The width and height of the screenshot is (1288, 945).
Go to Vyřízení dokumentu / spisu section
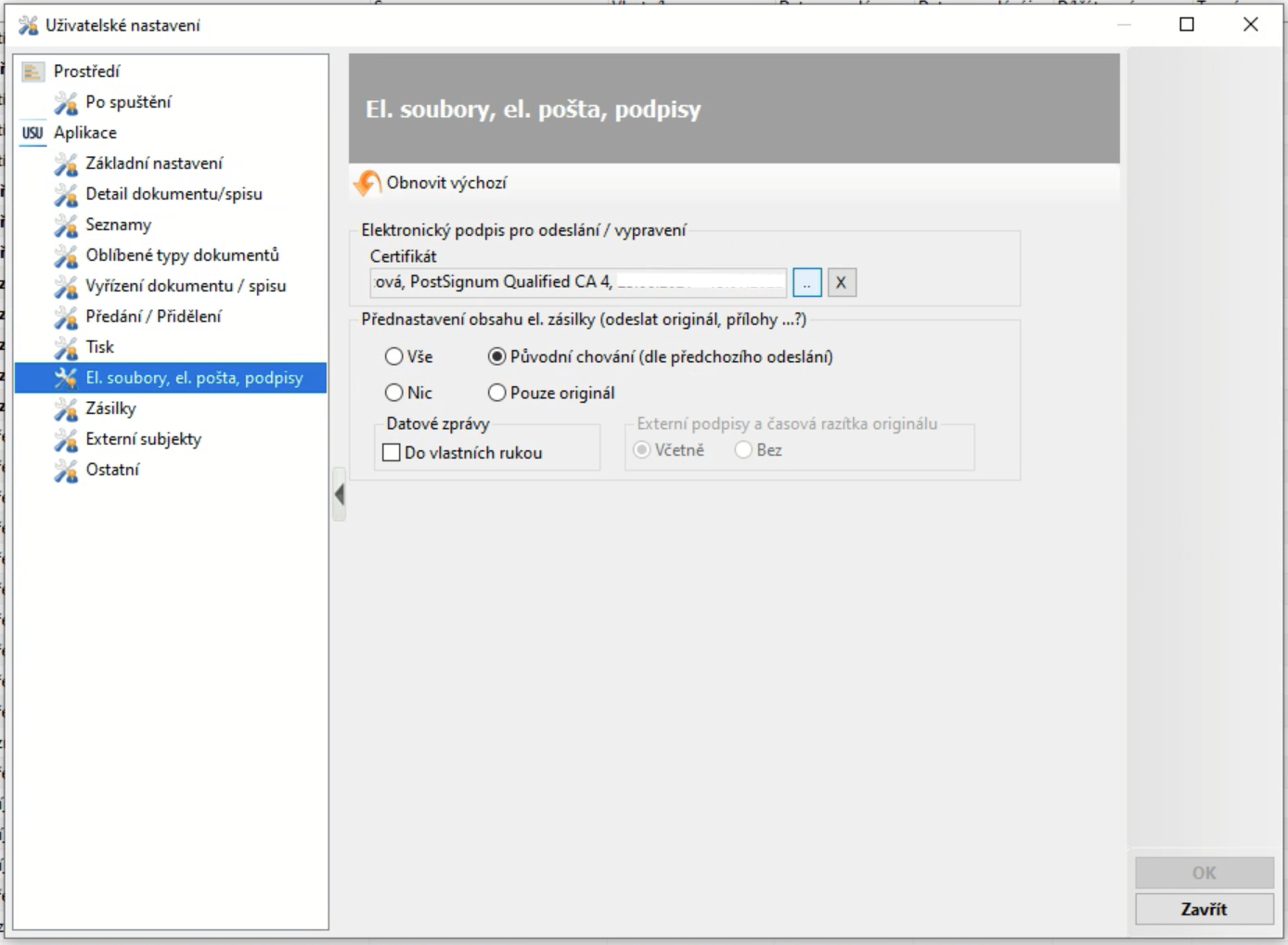[x=186, y=286]
